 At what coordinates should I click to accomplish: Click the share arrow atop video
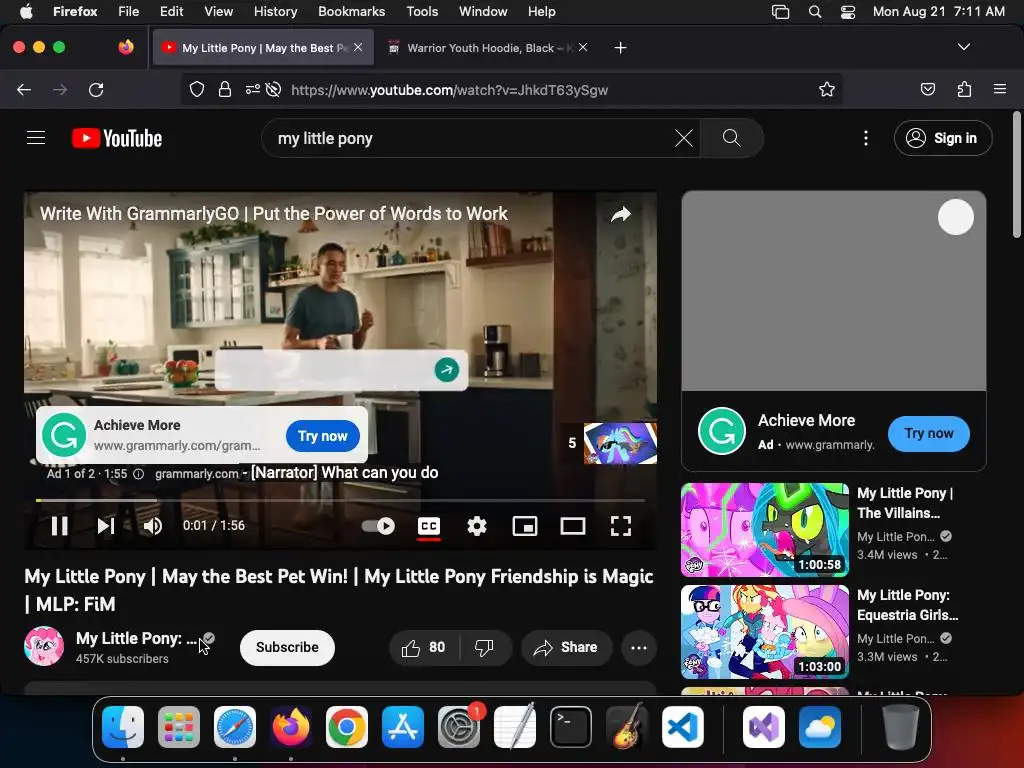pos(620,214)
